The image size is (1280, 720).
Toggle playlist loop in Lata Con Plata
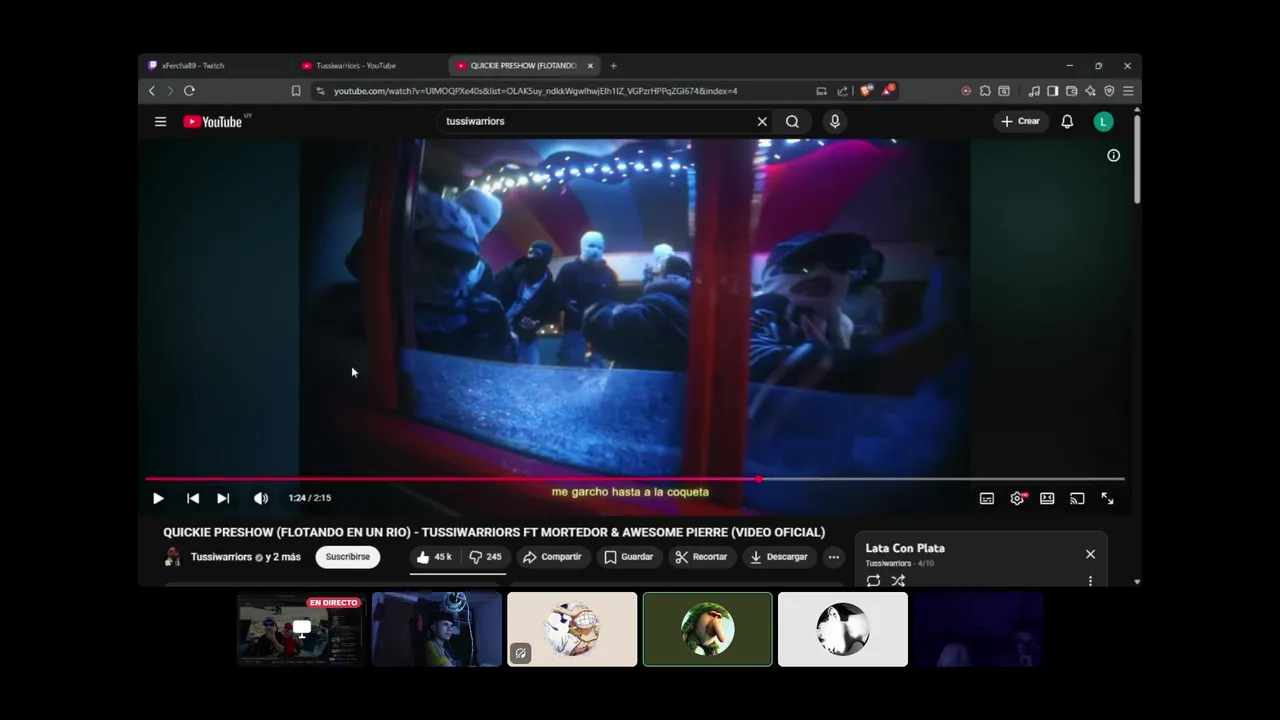point(873,581)
